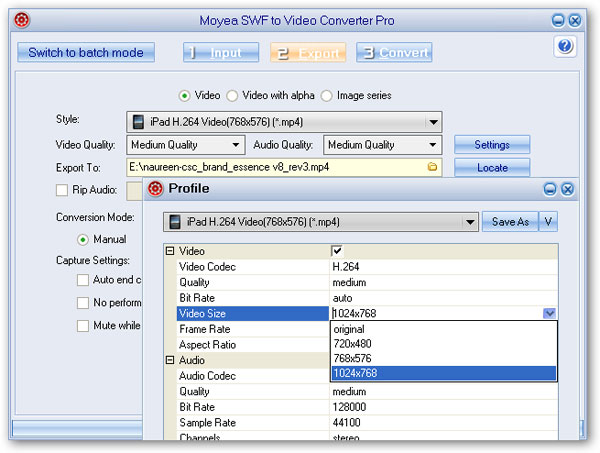Click the Moyea app logo in title bar
The image size is (600, 453).
pyautogui.click(x=22, y=20)
